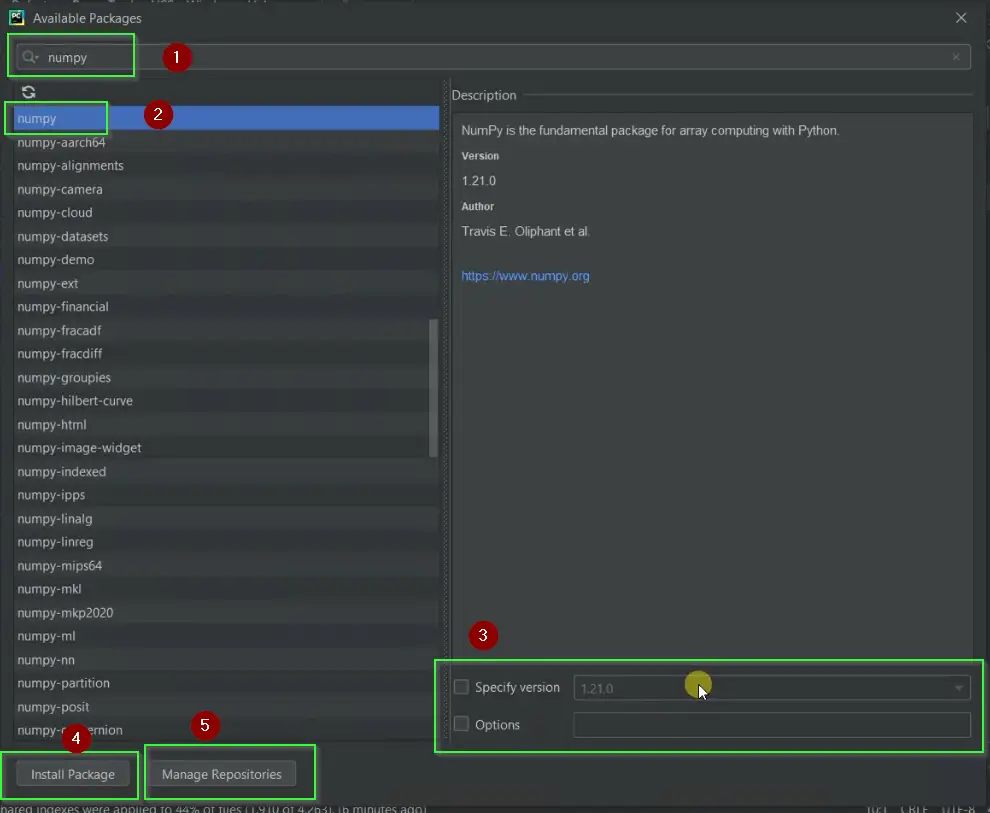Click the package list scrollbar thumb

(x=433, y=388)
